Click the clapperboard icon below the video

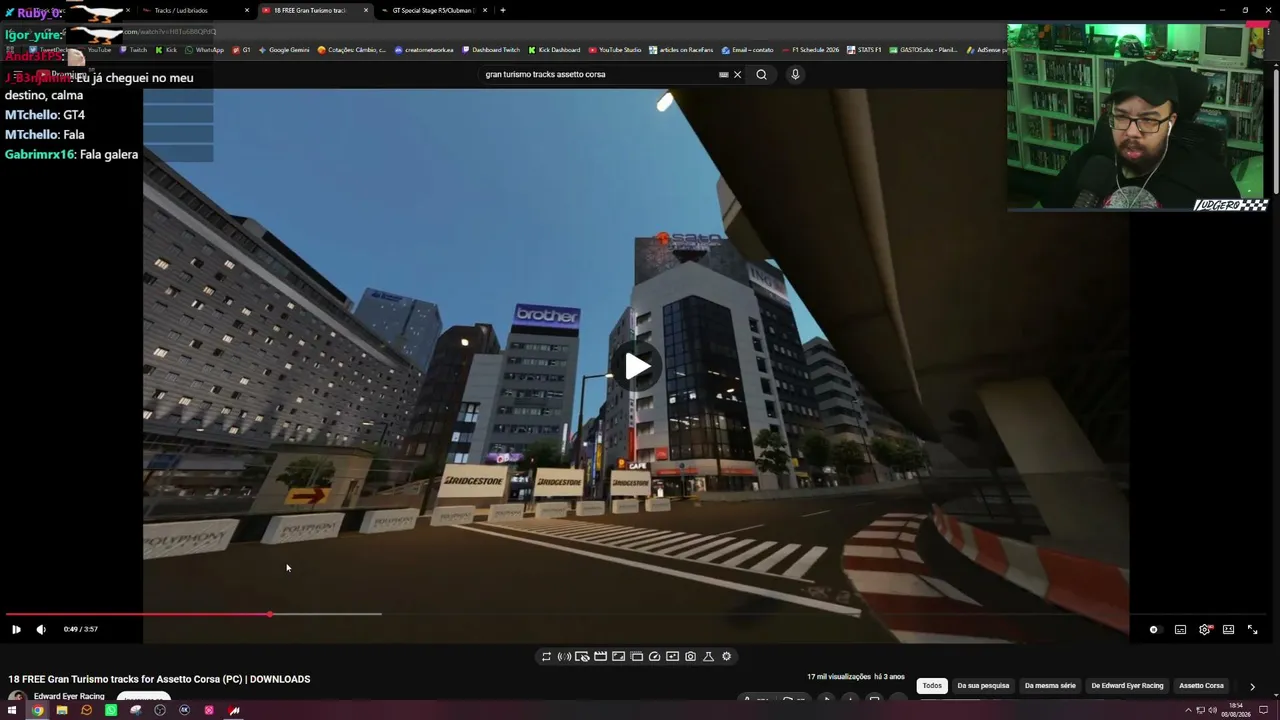click(x=600, y=657)
